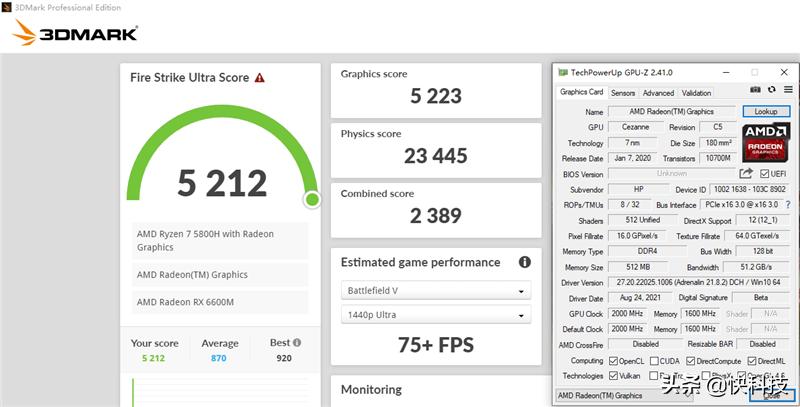Switch to the Graphics Card tab
Screen dimensions: 800x407
click(x=581, y=92)
